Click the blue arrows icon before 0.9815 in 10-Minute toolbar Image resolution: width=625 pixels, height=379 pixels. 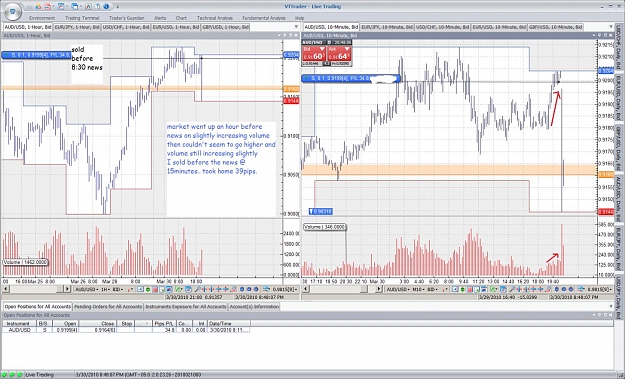click(x=581, y=289)
